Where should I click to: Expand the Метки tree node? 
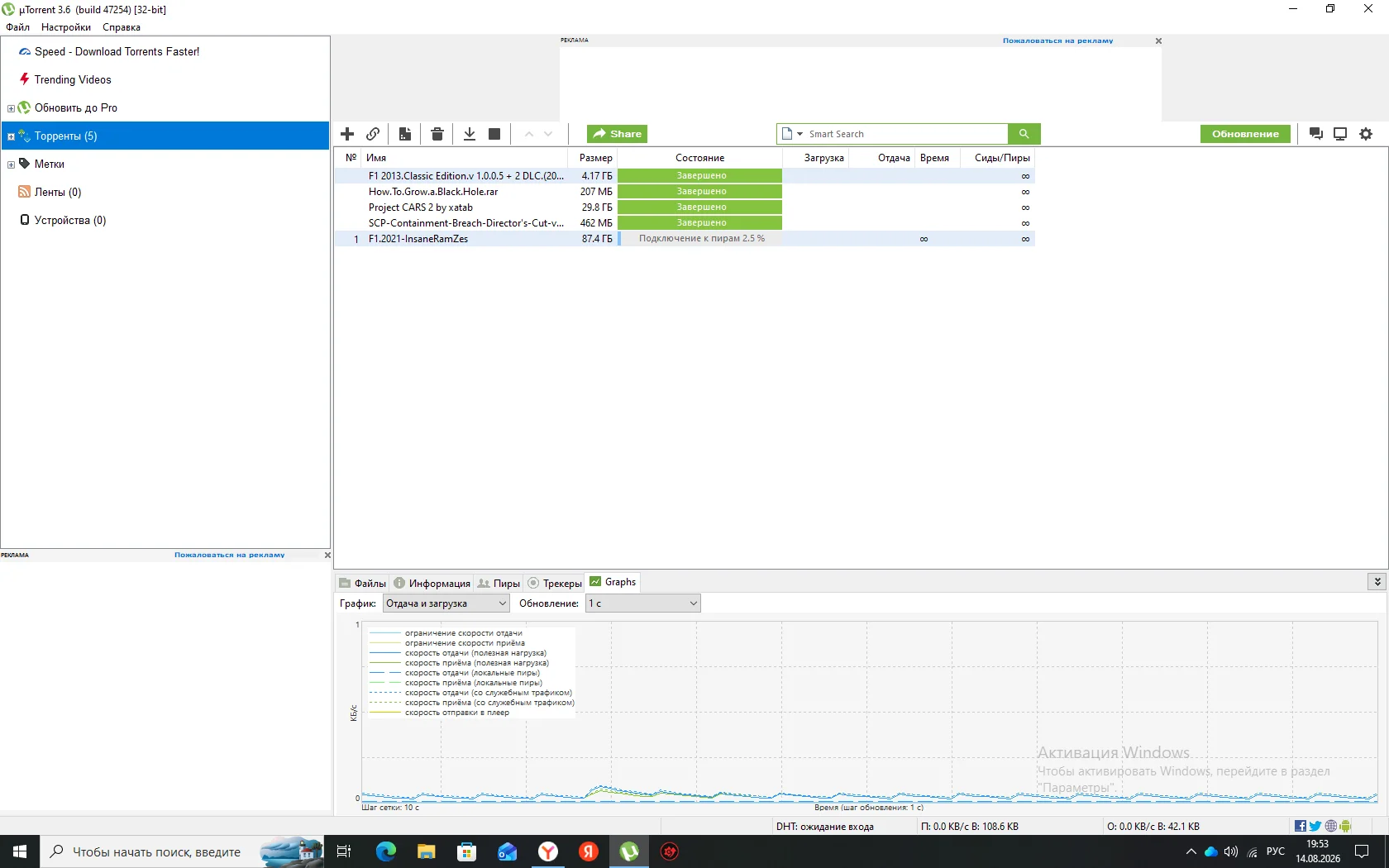(x=11, y=165)
